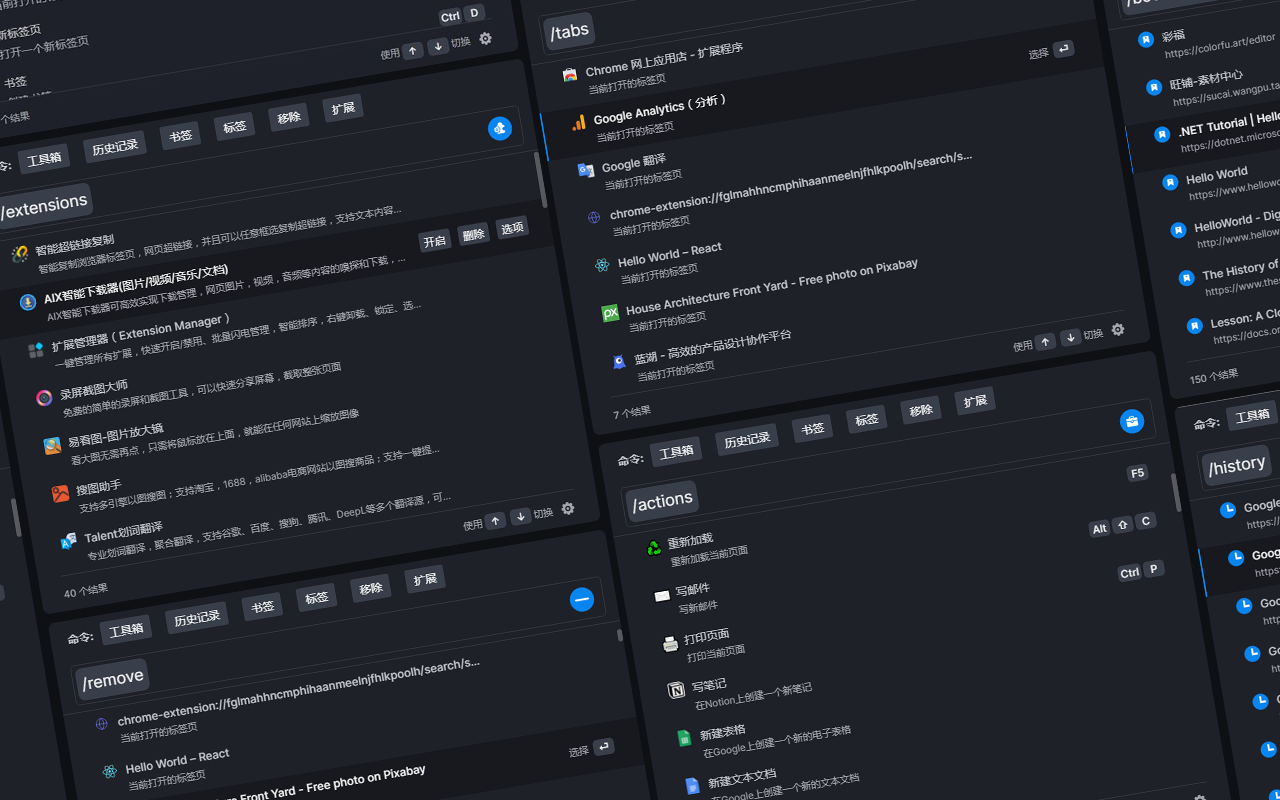Screen dimensions: 1280x800
Task: Enable the extension with the 开启 button
Action: point(435,241)
